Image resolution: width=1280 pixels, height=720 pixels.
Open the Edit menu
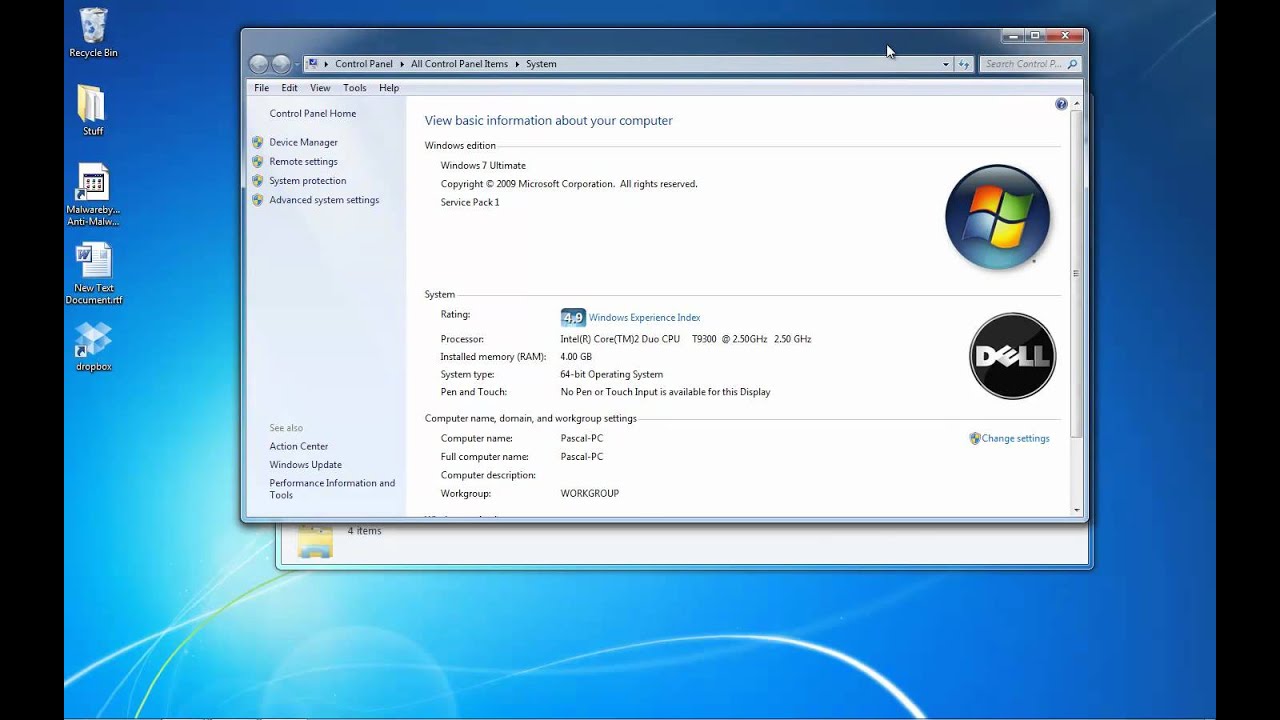(x=289, y=88)
